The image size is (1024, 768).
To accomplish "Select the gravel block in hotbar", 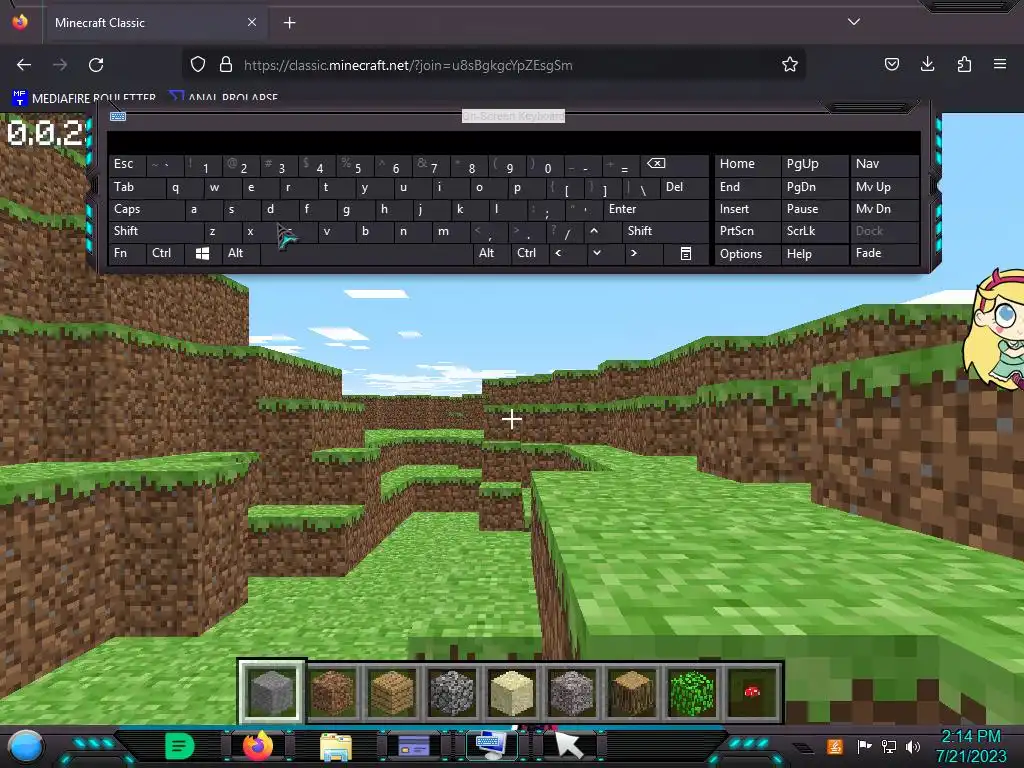I will 572,692.
